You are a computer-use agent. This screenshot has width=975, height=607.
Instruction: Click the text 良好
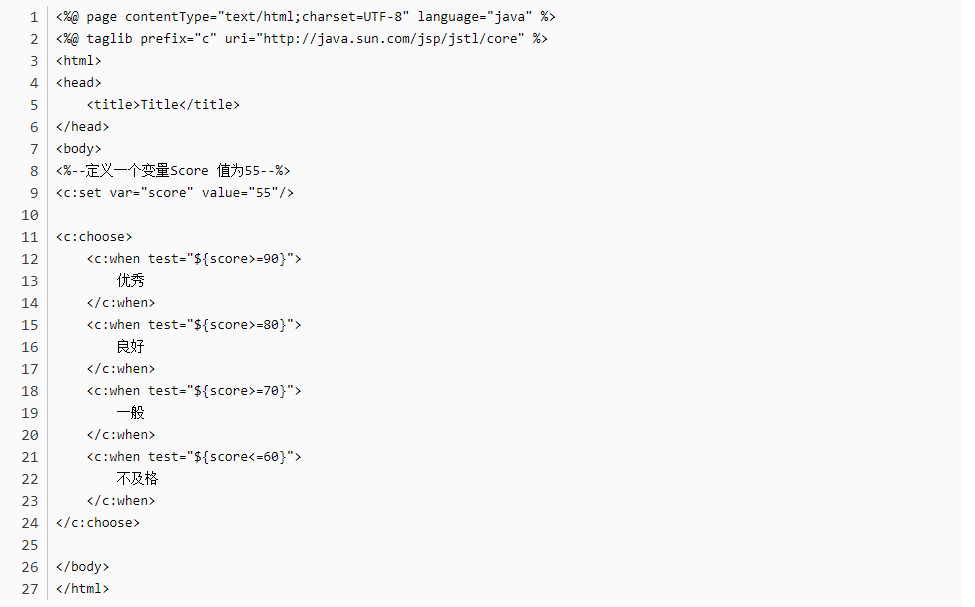tap(130, 347)
